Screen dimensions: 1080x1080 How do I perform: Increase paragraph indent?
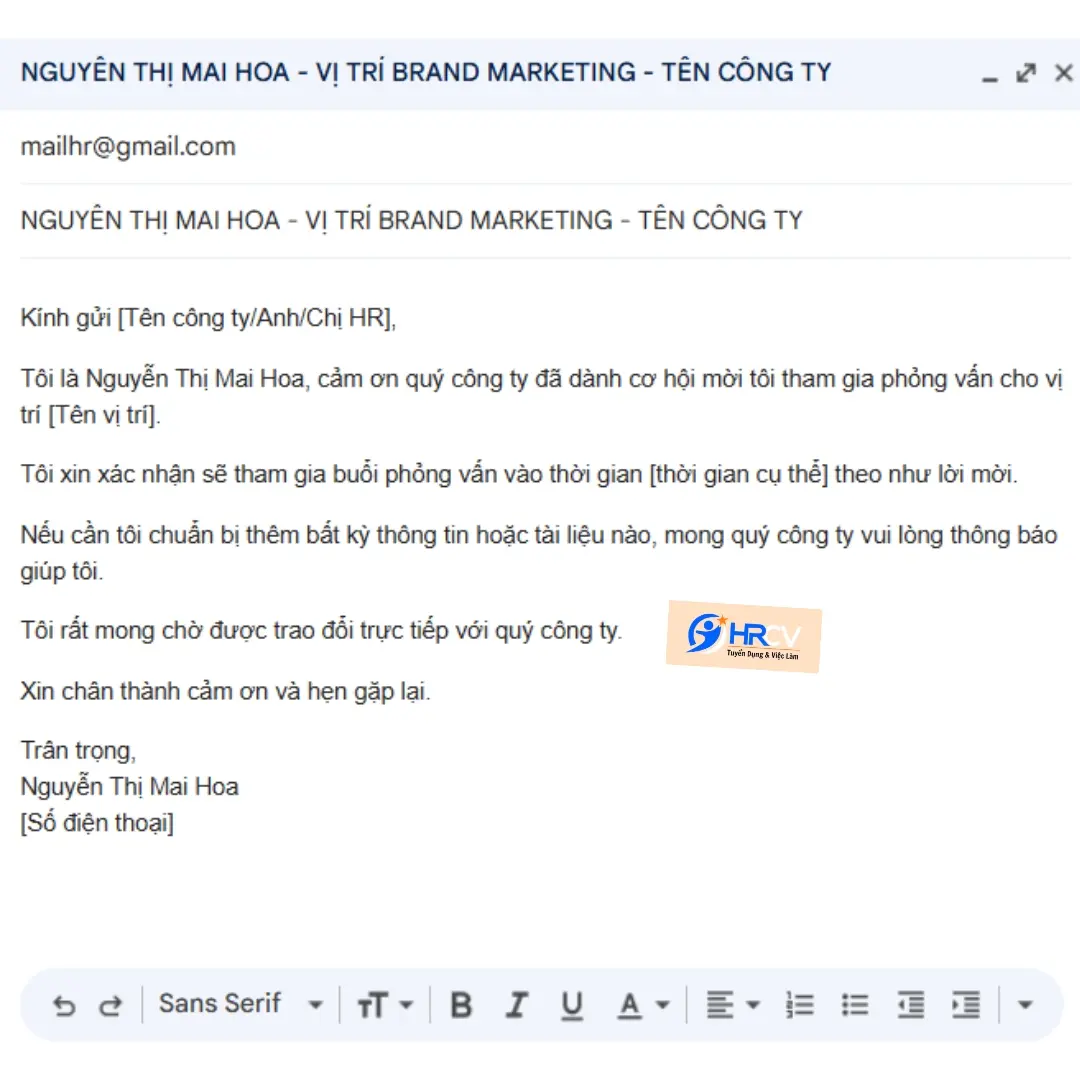click(966, 1006)
